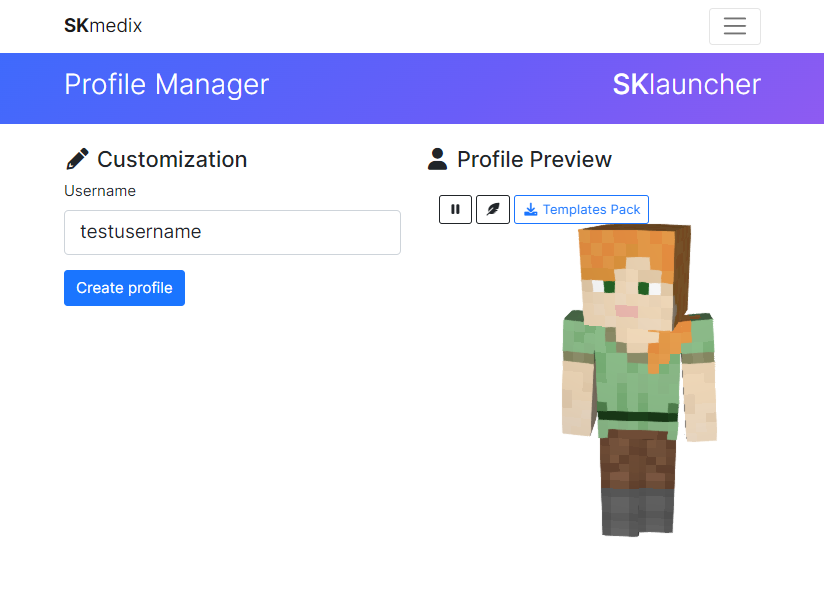This screenshot has width=824, height=602.
Task: Focus the Username input field
Action: click(x=232, y=233)
